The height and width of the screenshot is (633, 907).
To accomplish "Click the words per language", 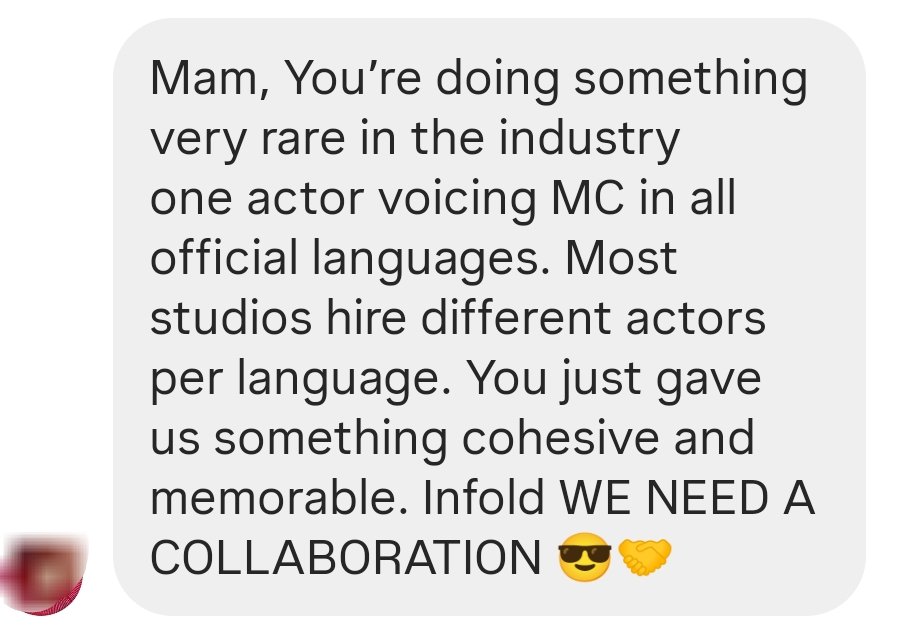I will click(x=301, y=380).
